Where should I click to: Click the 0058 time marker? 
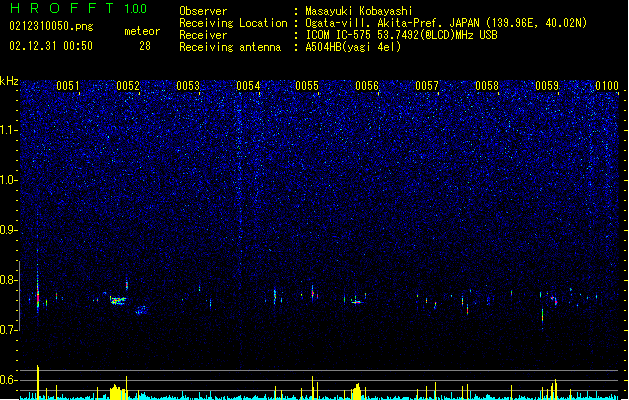(487, 86)
